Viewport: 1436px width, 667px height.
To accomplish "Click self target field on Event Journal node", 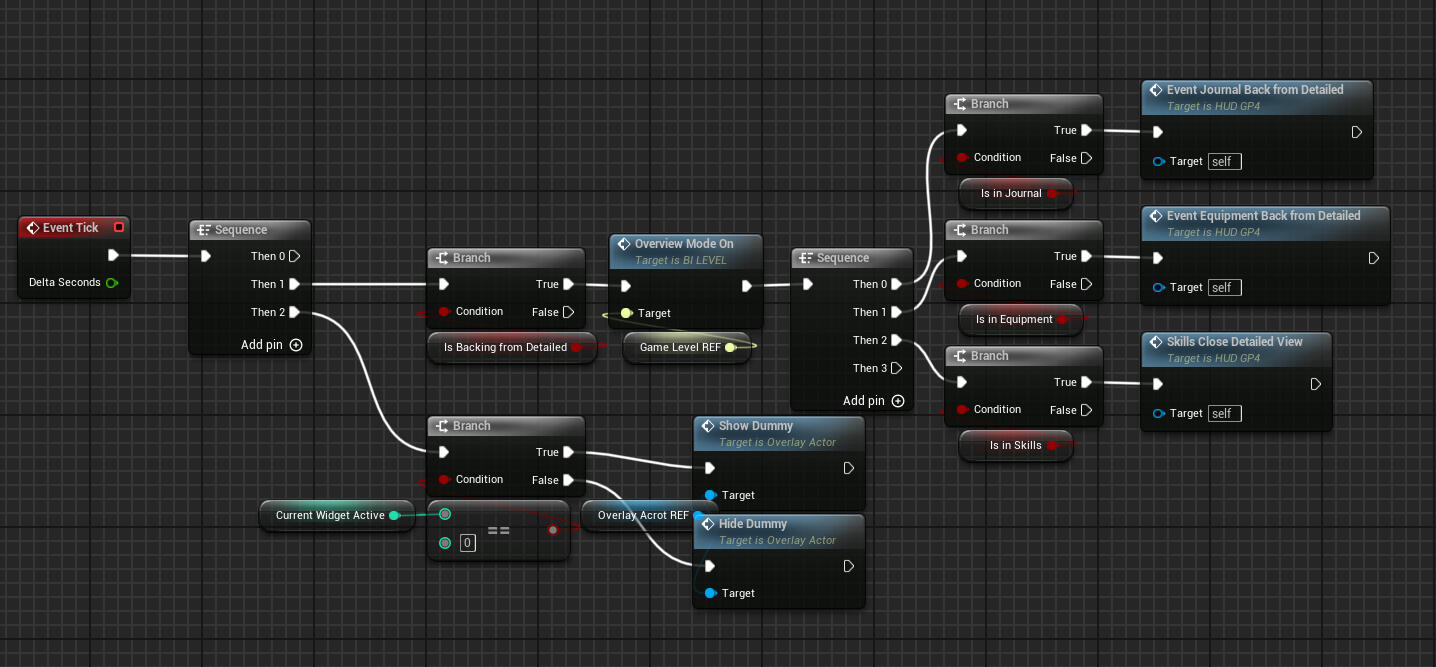I will tap(1224, 161).
